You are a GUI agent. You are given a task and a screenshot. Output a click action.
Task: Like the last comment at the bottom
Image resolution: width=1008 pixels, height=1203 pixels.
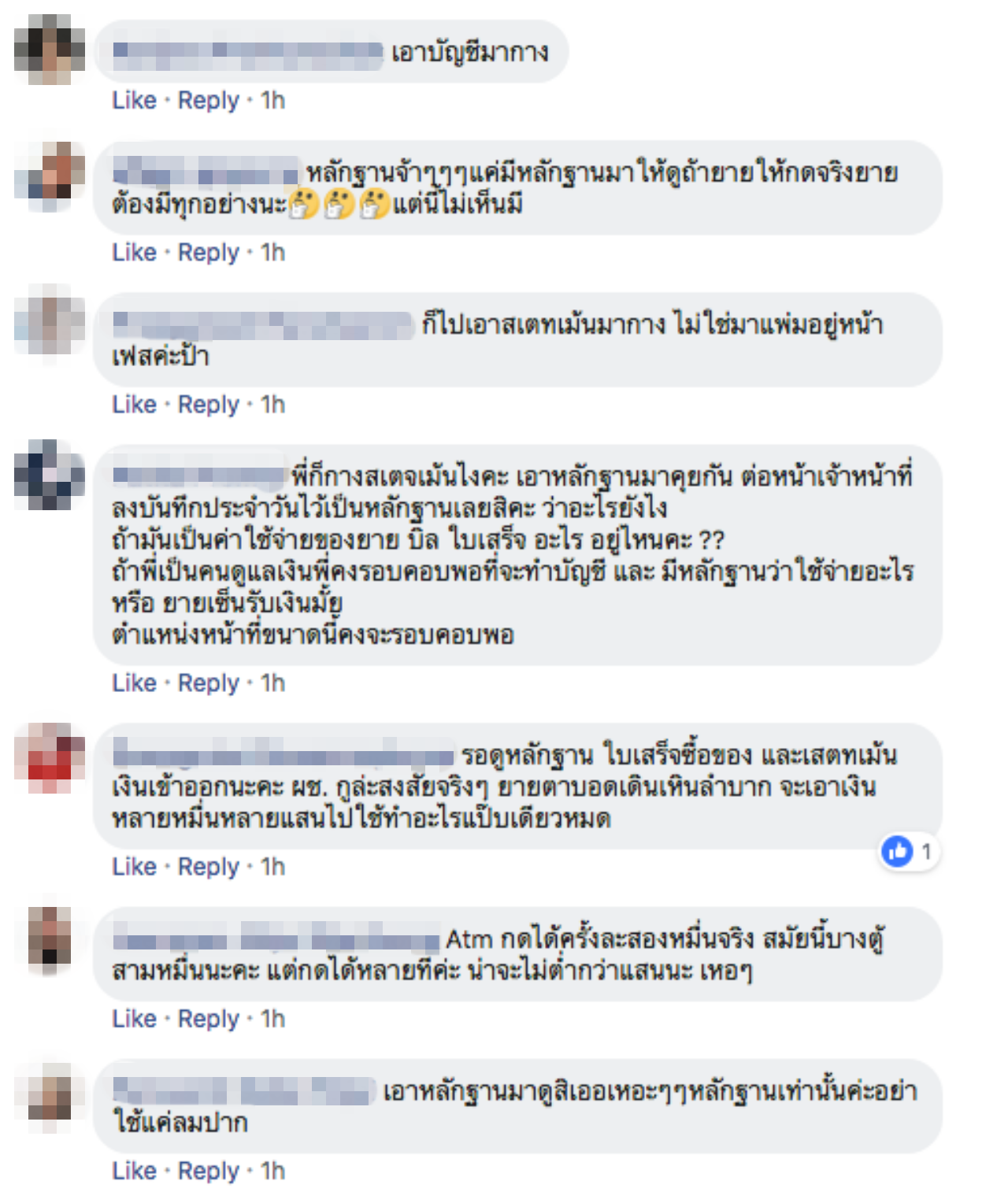coord(134,1171)
